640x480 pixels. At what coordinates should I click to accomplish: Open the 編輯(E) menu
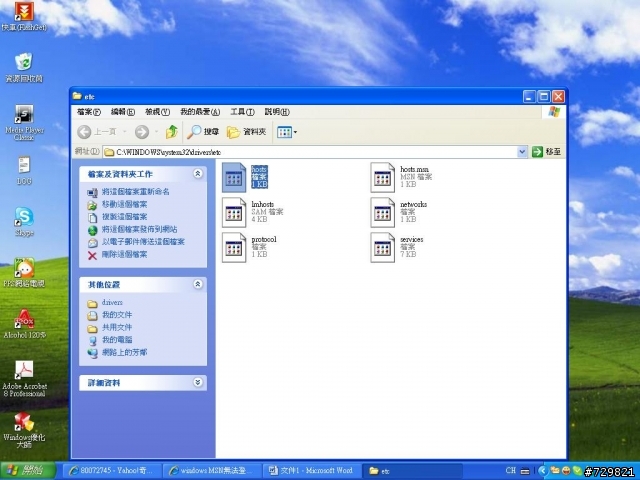(x=122, y=111)
